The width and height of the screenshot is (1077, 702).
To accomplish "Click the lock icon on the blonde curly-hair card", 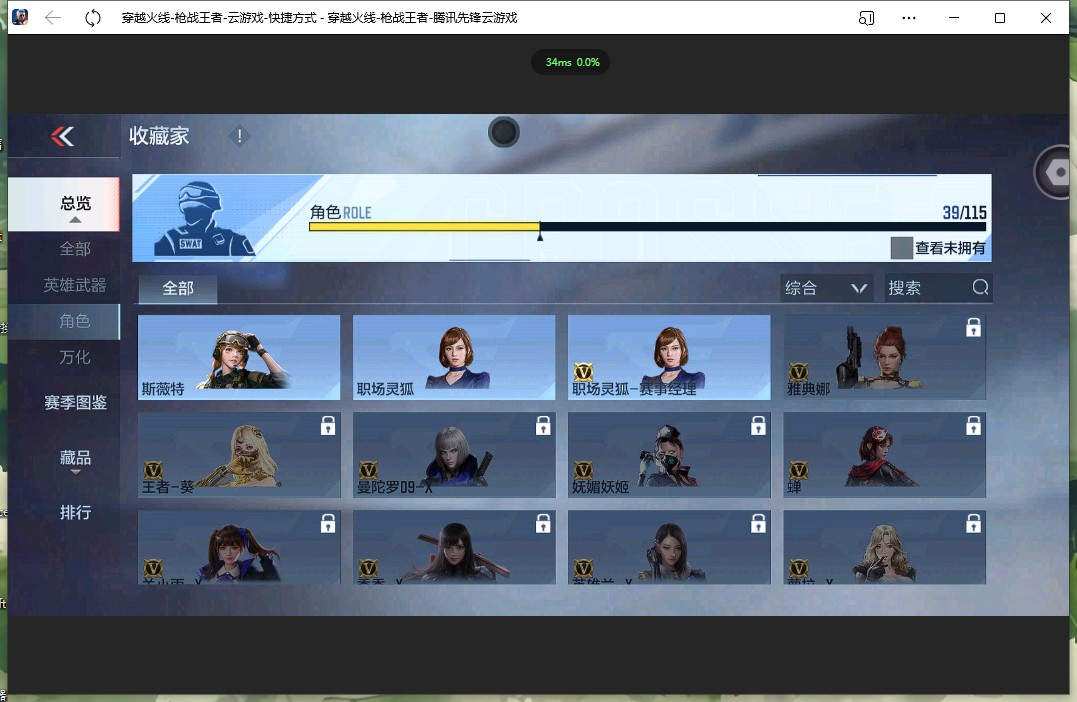I will [x=973, y=524].
